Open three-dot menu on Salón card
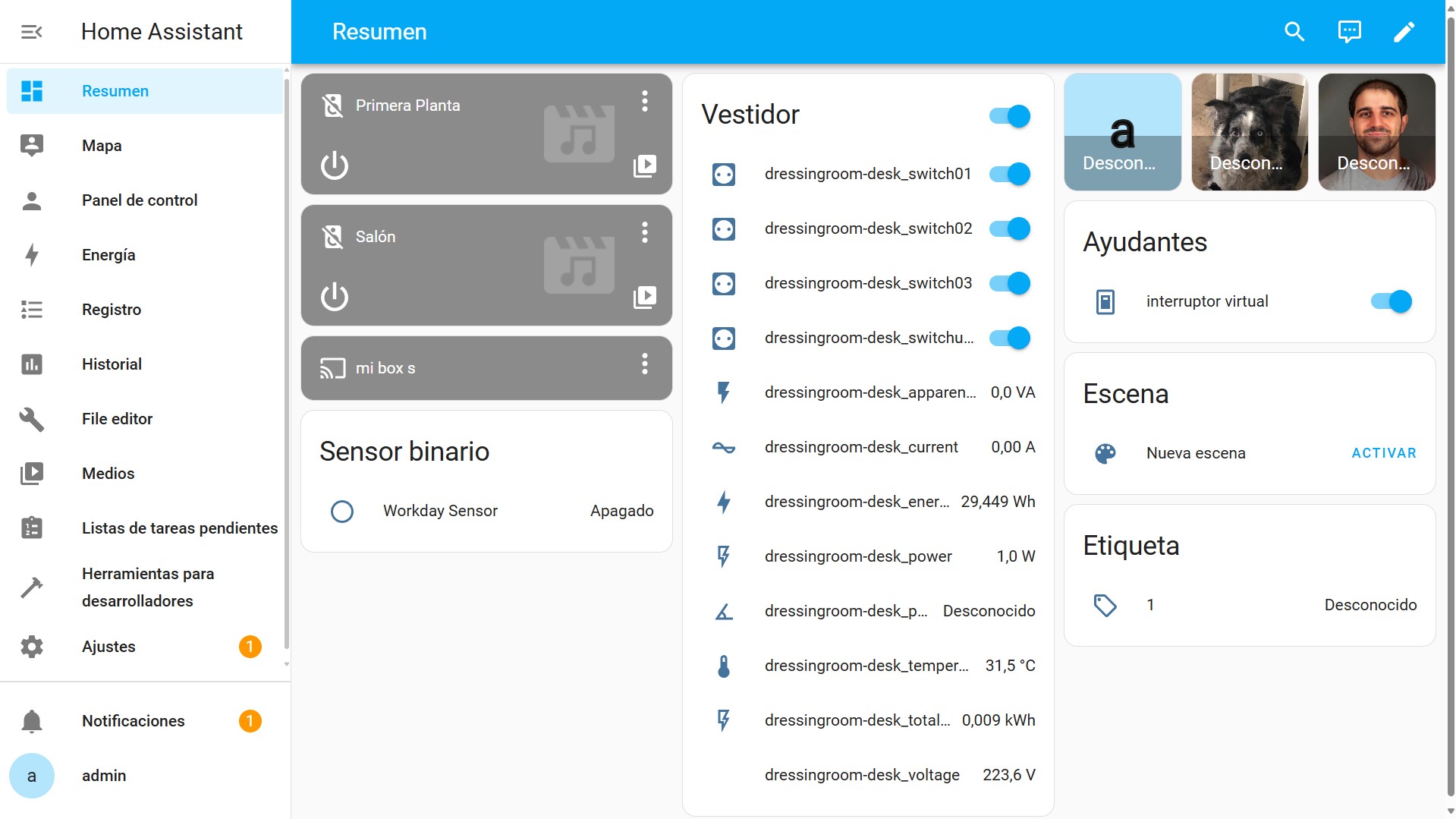This screenshot has height=819, width=1456. [x=644, y=232]
